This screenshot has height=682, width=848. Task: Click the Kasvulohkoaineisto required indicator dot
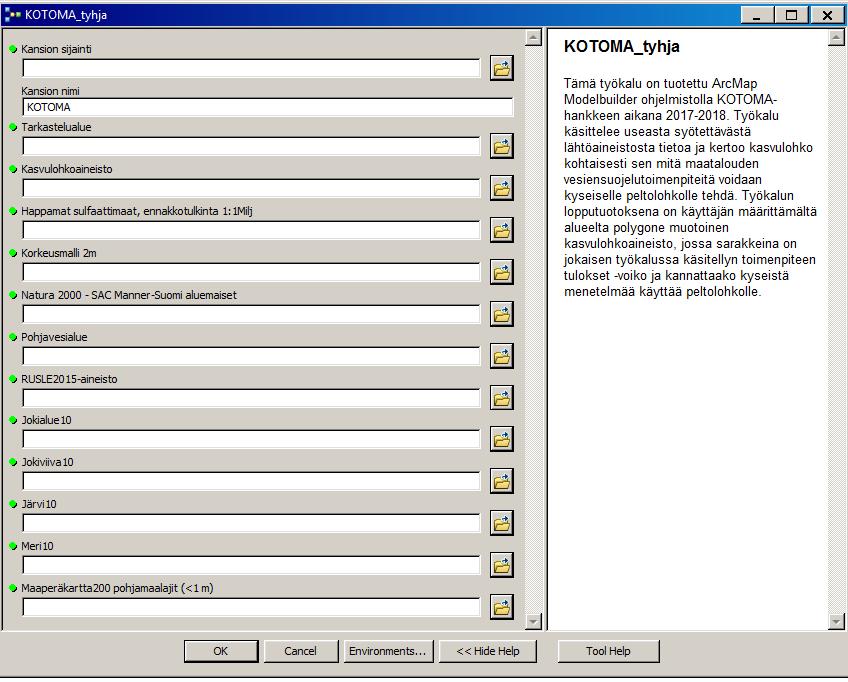[14, 169]
